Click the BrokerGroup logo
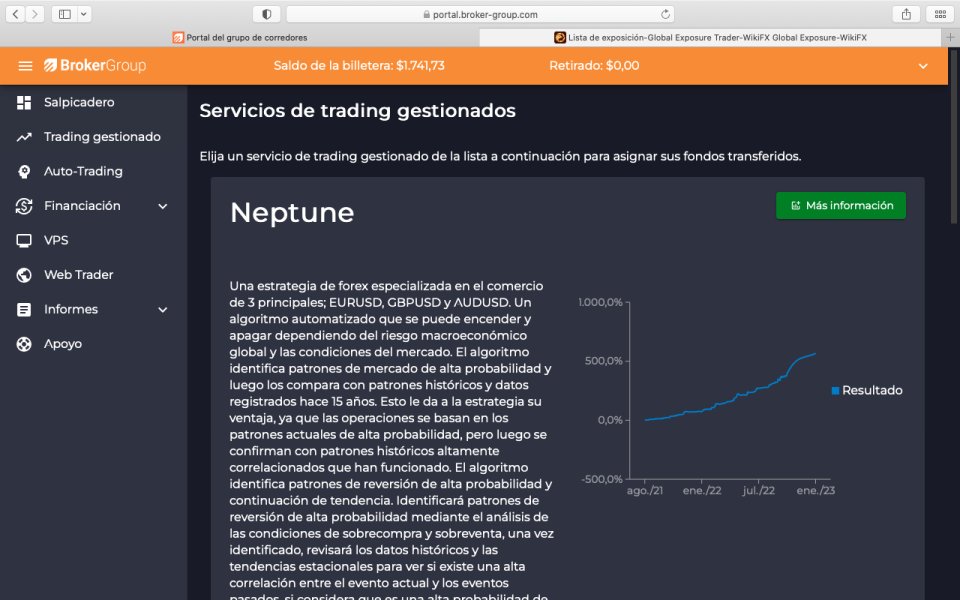This screenshot has width=960, height=600. click(x=95, y=66)
